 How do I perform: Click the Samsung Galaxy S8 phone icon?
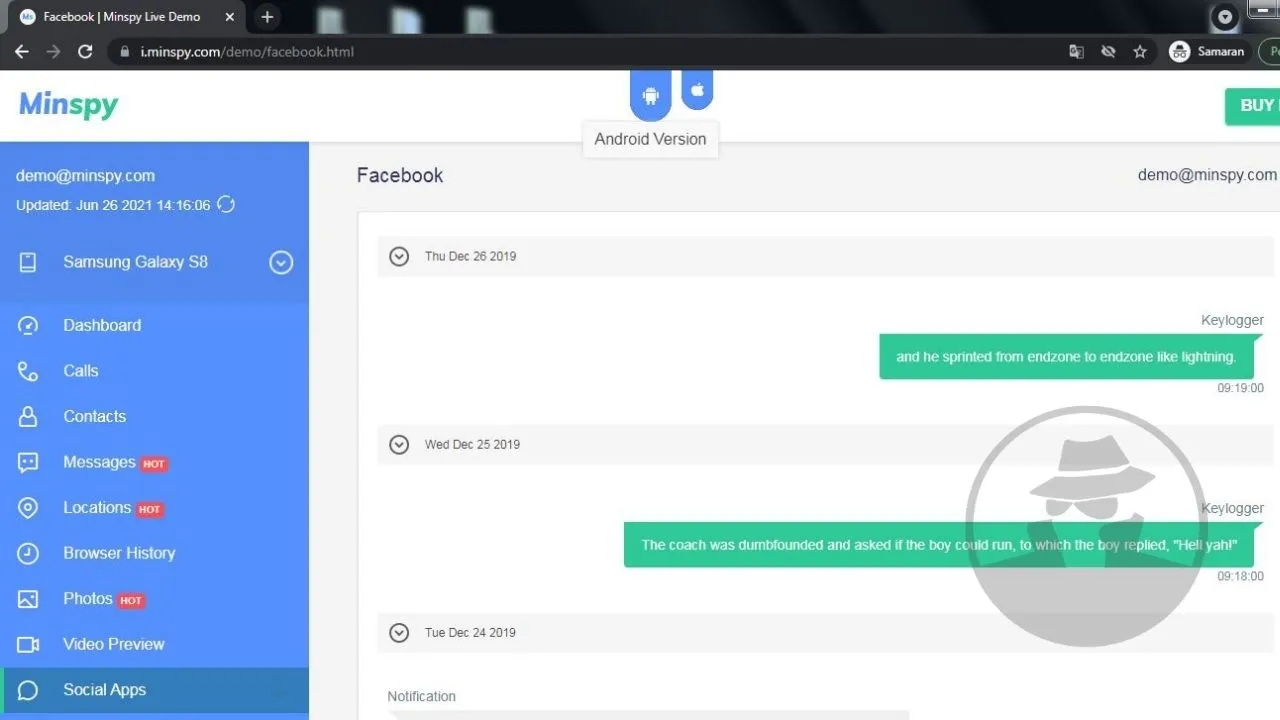[28, 262]
